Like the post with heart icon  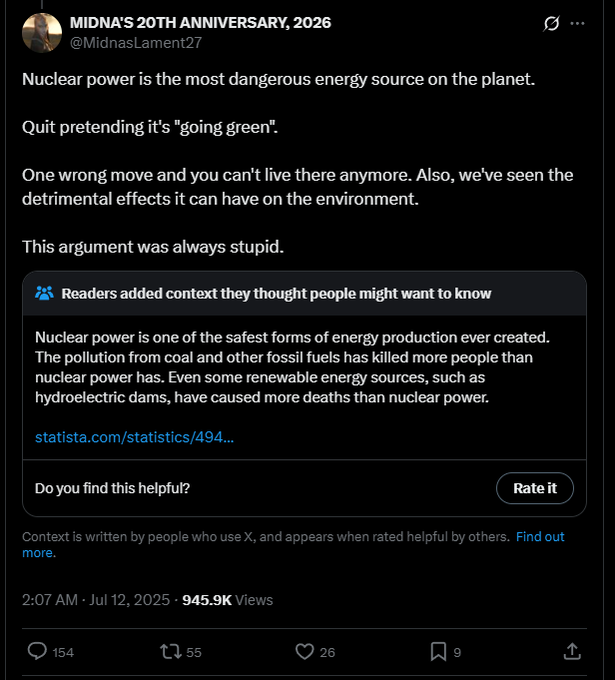(305, 651)
